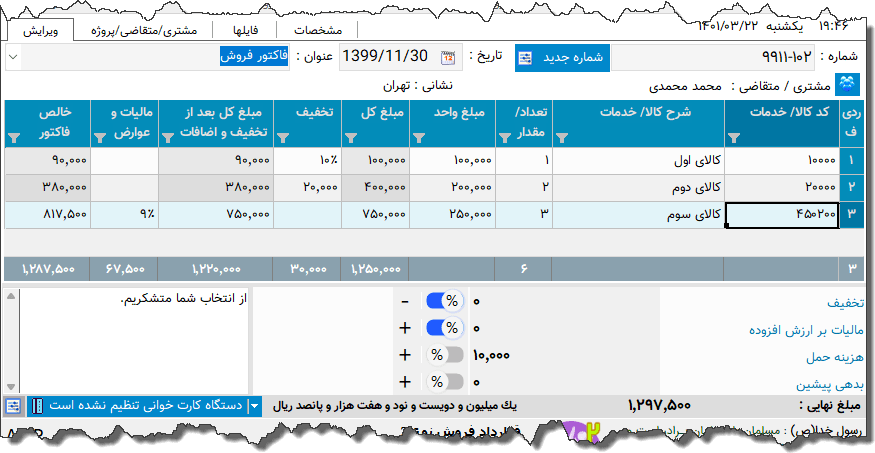Click the notes box از انتخاب شما متشکریم
The width and height of the screenshot is (875, 453).
click(135, 340)
